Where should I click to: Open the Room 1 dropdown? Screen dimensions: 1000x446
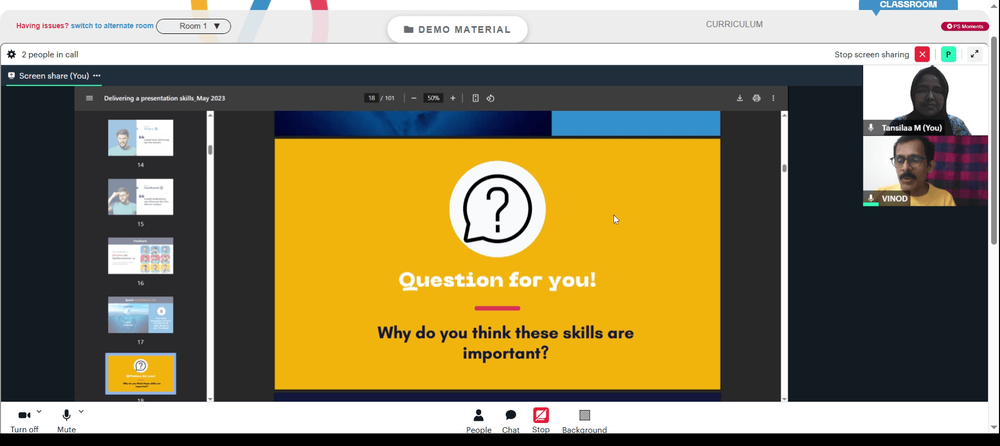[193, 26]
